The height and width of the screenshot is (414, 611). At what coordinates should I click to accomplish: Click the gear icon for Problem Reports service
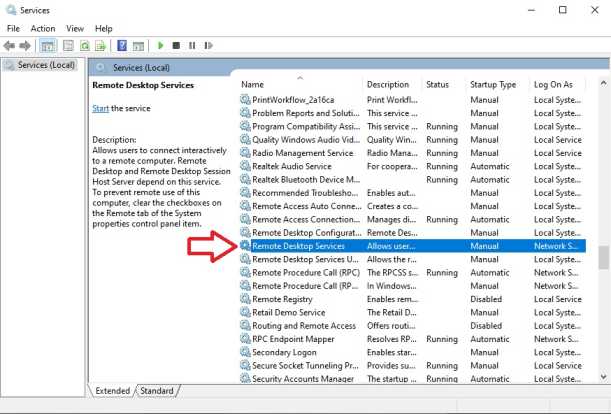[245, 113]
